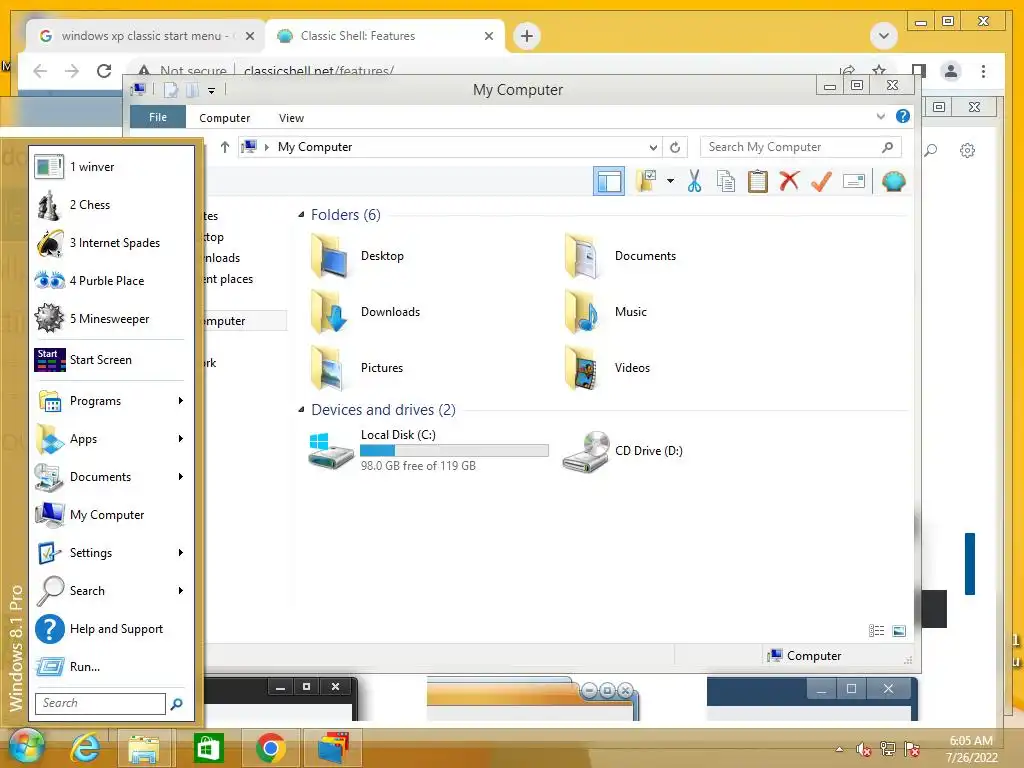Click the red X Delete icon

click(x=789, y=181)
